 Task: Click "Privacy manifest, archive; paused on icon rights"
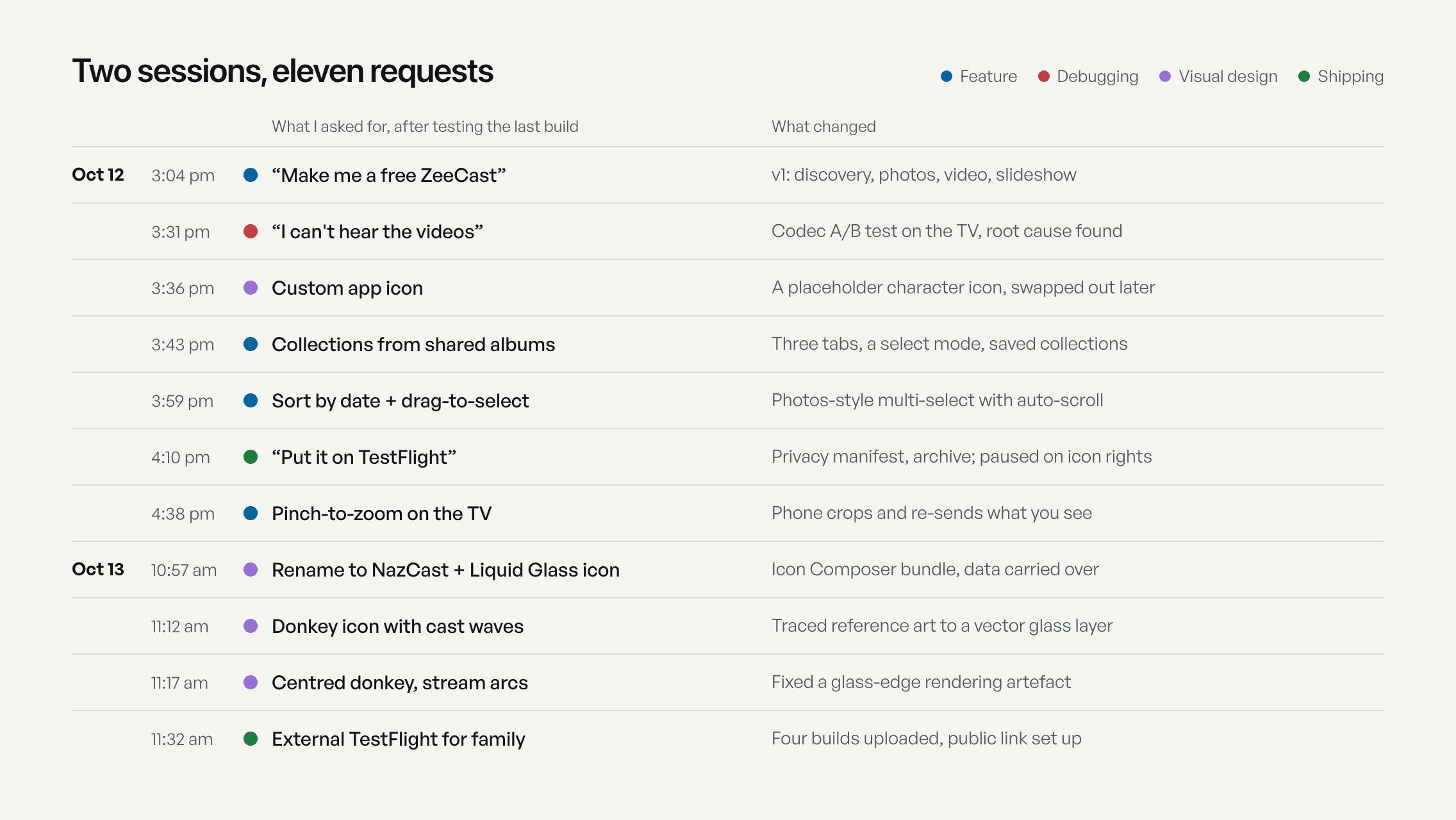[962, 457]
